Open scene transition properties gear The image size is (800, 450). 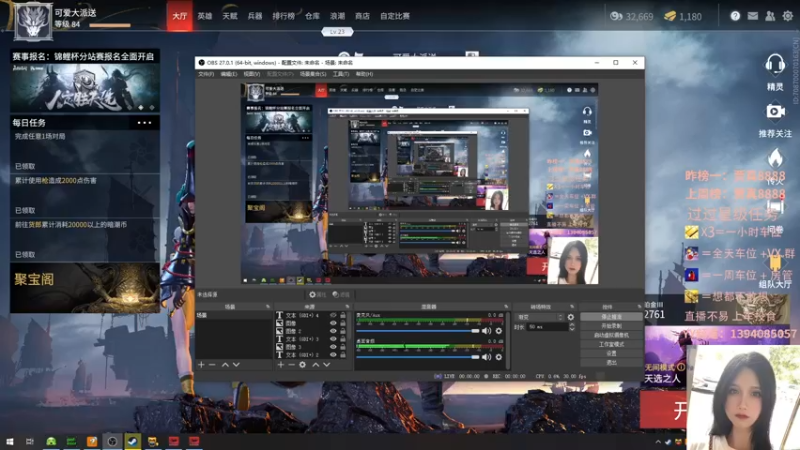570,317
